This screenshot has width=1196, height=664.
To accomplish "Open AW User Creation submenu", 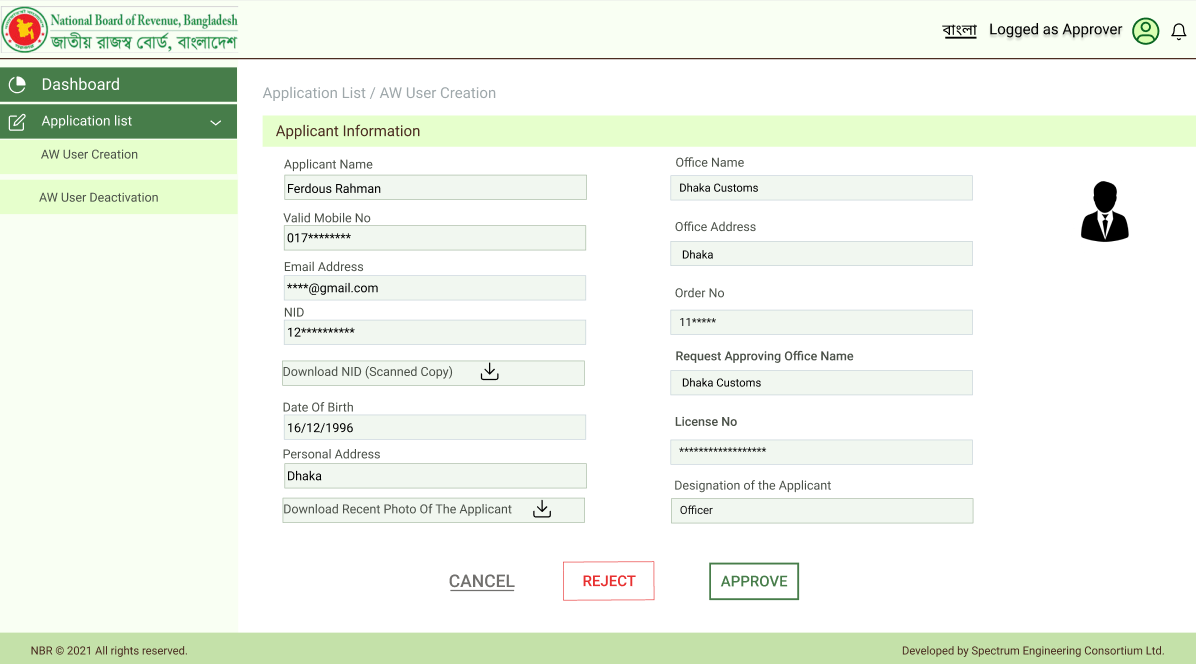I will click(118, 155).
